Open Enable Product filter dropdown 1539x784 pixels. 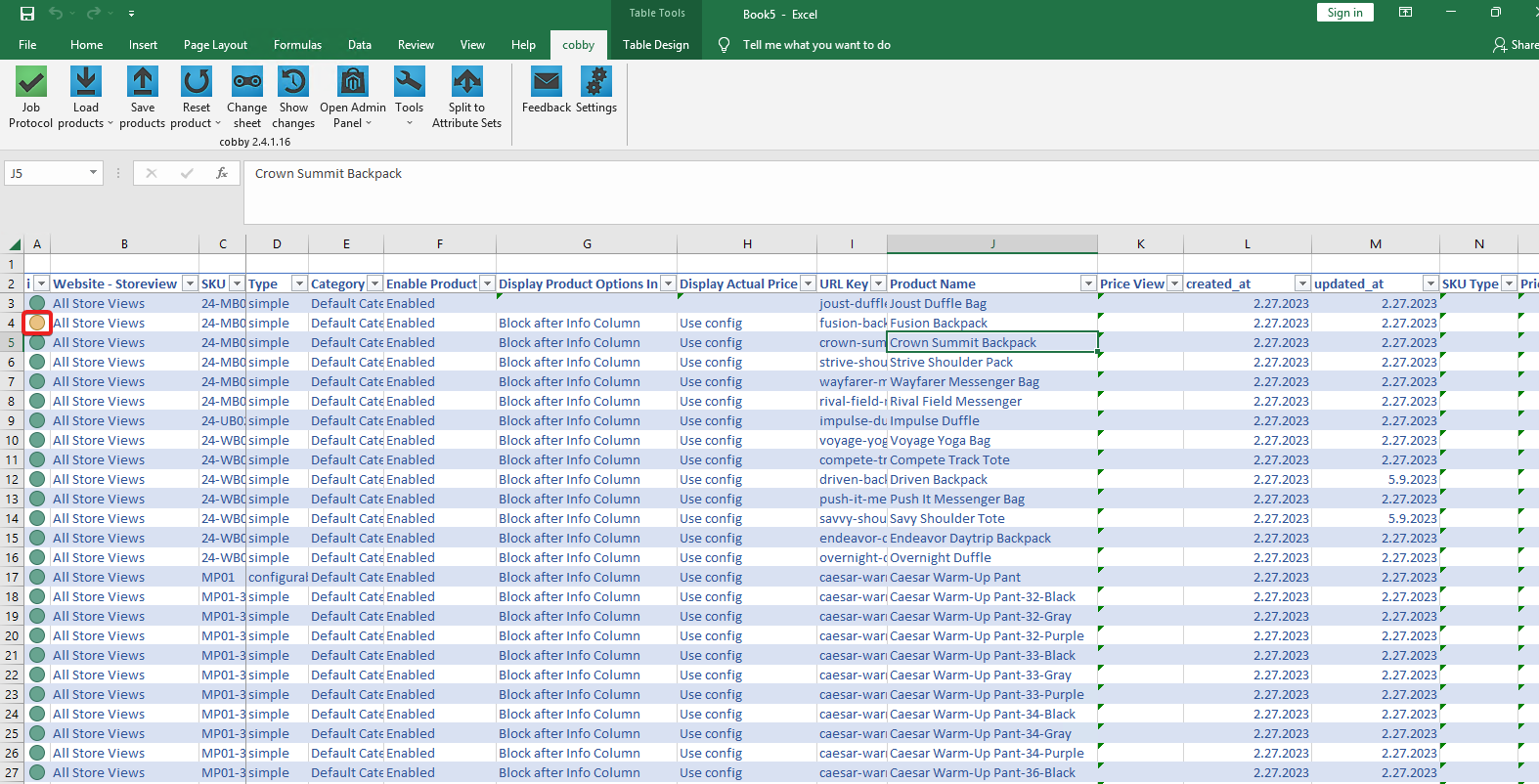click(487, 283)
